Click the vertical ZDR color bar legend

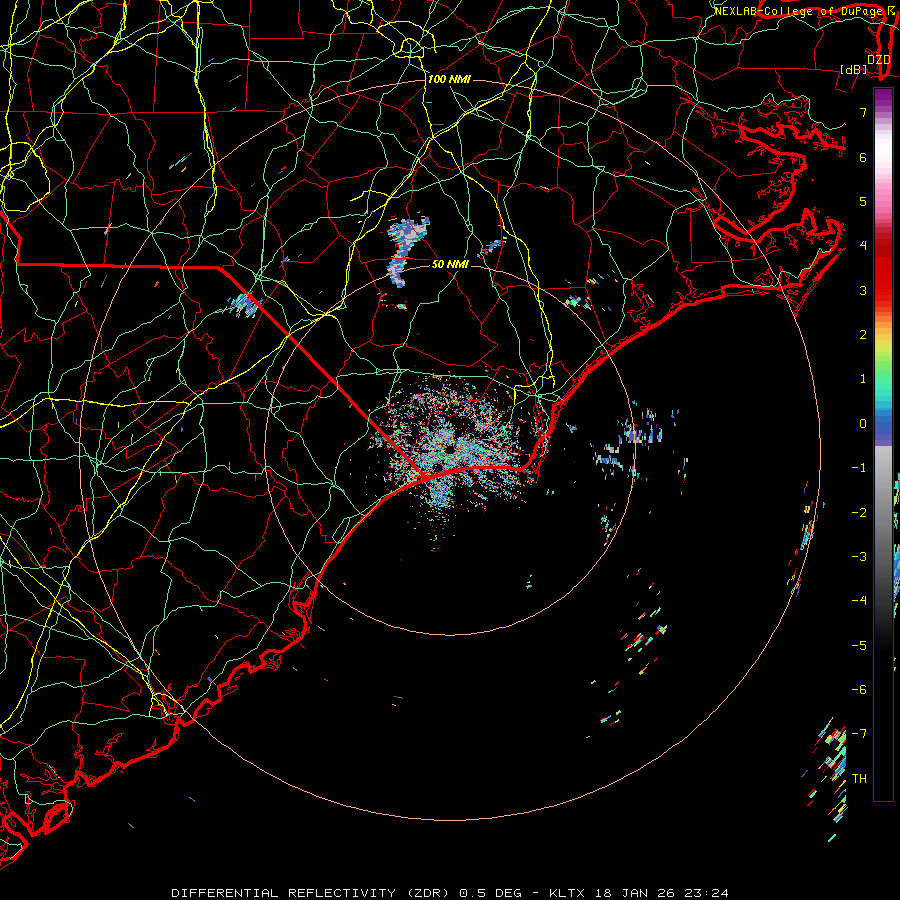coord(883,444)
